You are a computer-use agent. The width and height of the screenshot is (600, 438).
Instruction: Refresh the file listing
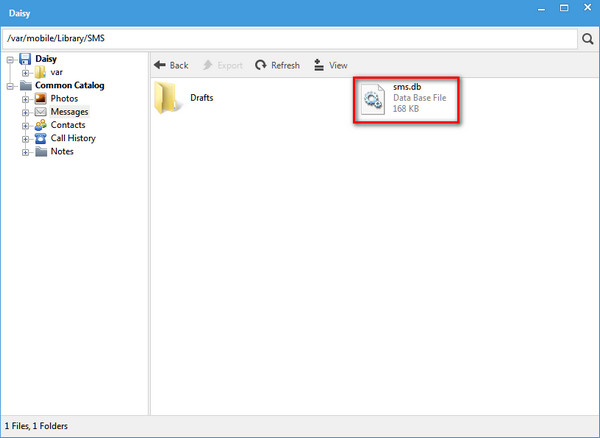277,65
